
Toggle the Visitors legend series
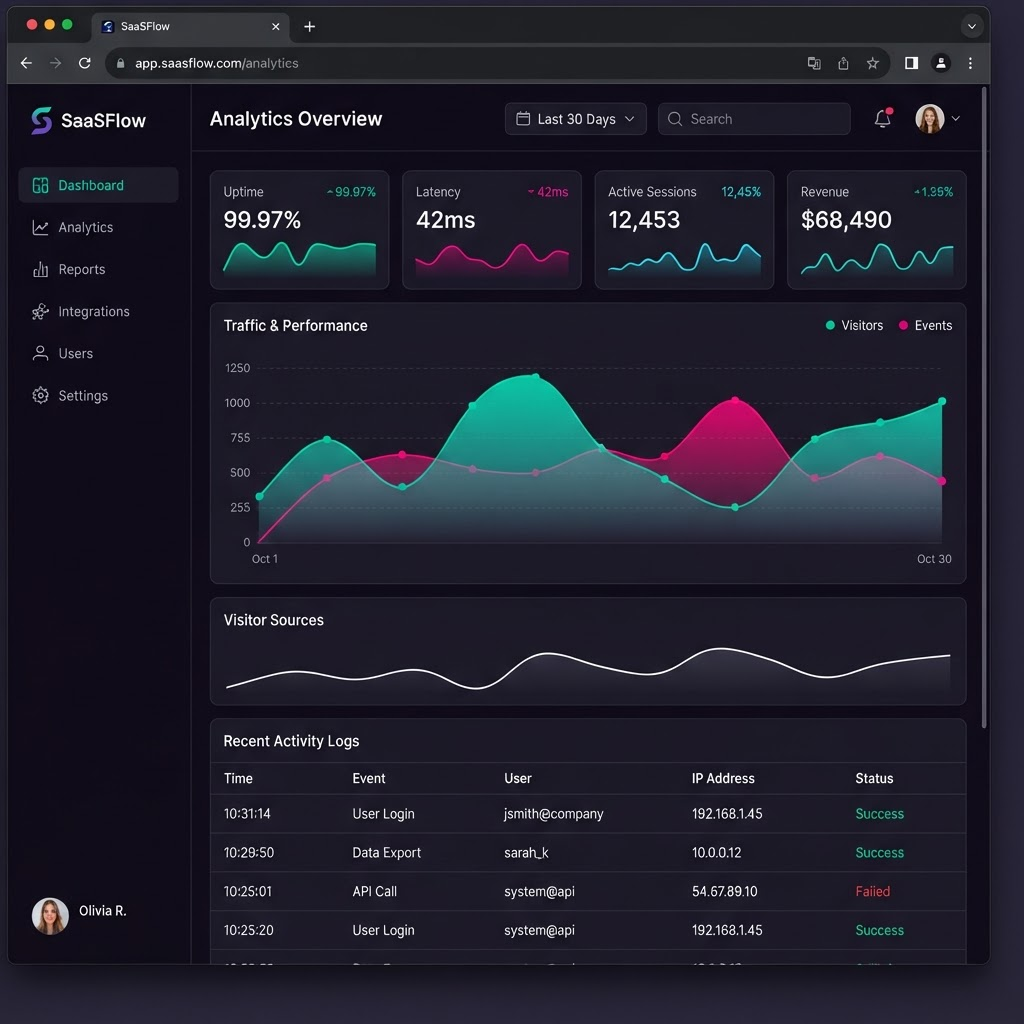(x=854, y=325)
